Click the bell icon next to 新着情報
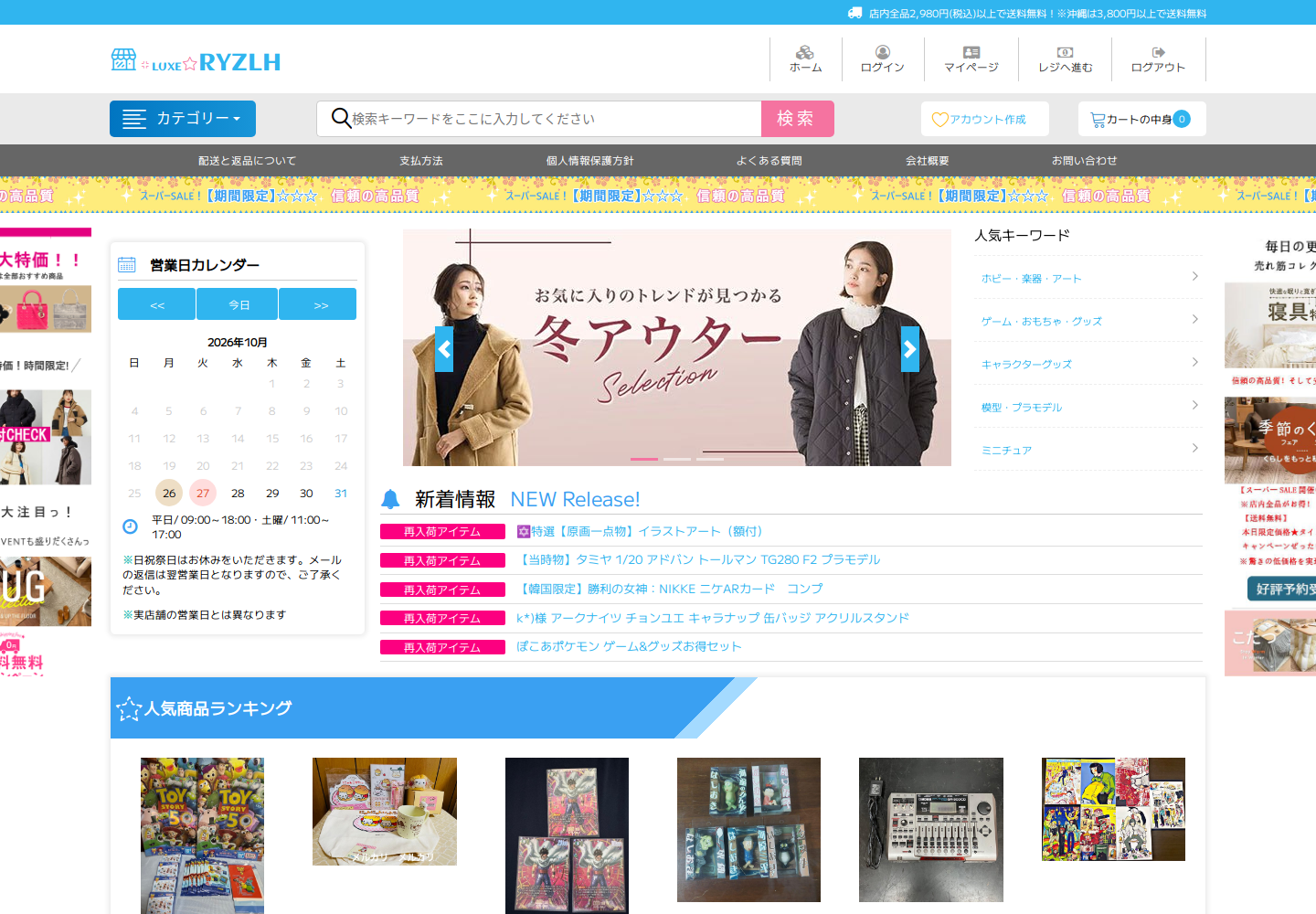 pos(390,499)
